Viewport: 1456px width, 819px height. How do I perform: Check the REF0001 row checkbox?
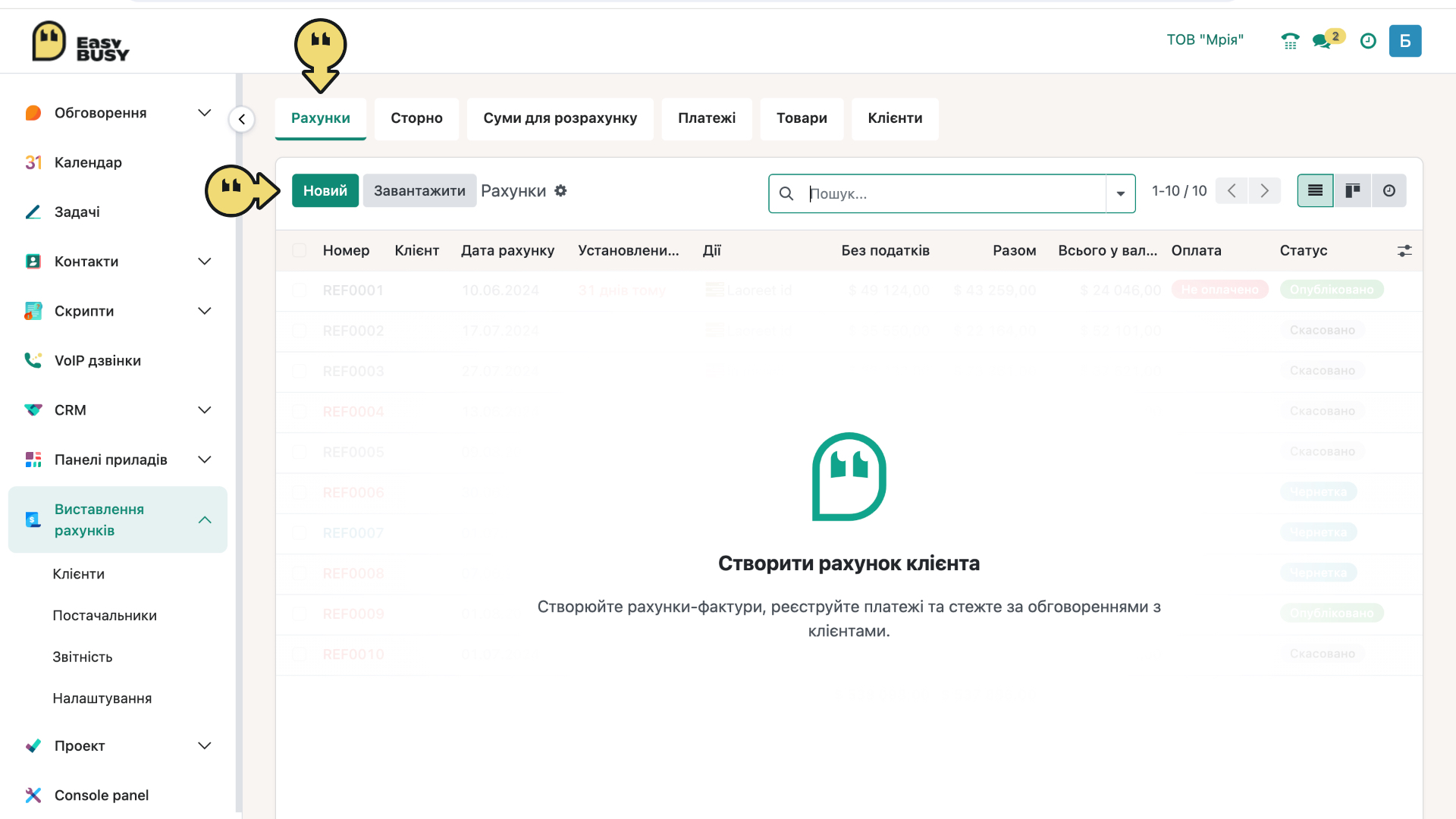(300, 290)
